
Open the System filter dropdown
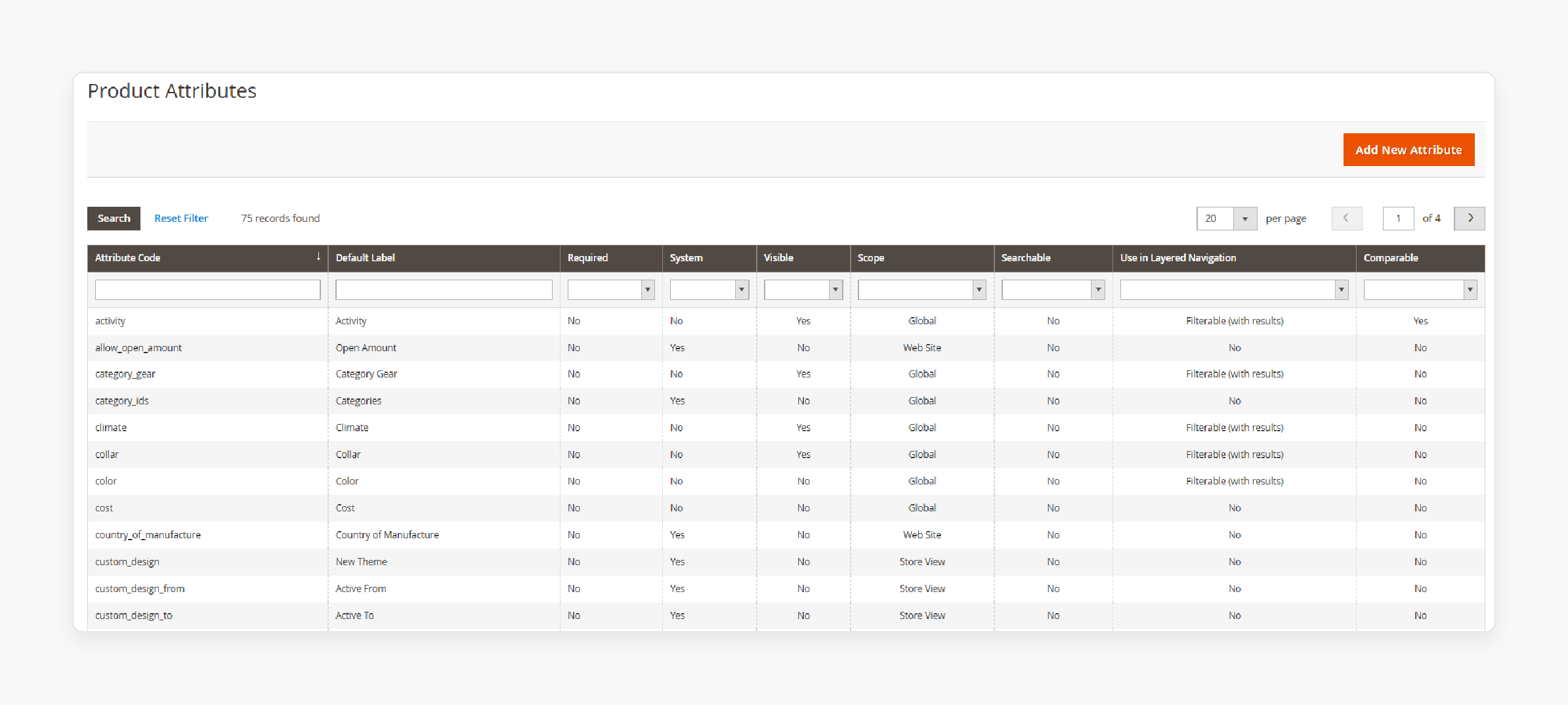(x=709, y=289)
